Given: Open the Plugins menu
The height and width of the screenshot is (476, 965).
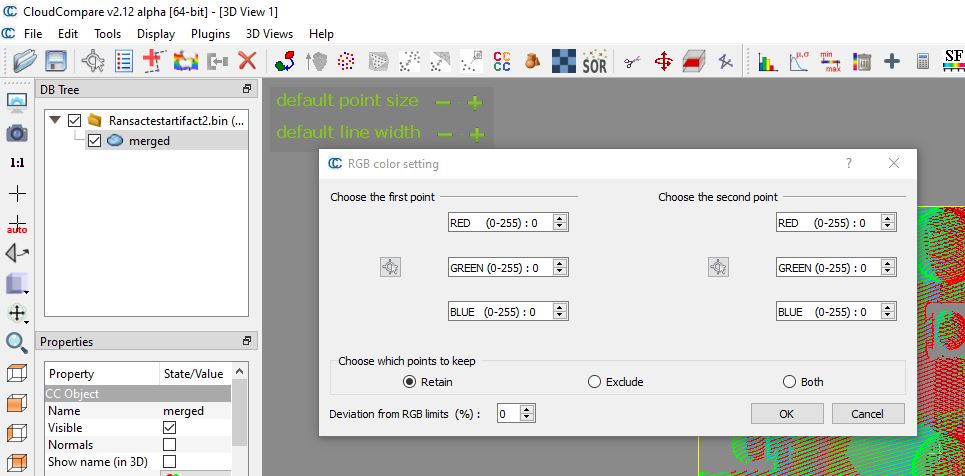Looking at the screenshot, I should (210, 33).
